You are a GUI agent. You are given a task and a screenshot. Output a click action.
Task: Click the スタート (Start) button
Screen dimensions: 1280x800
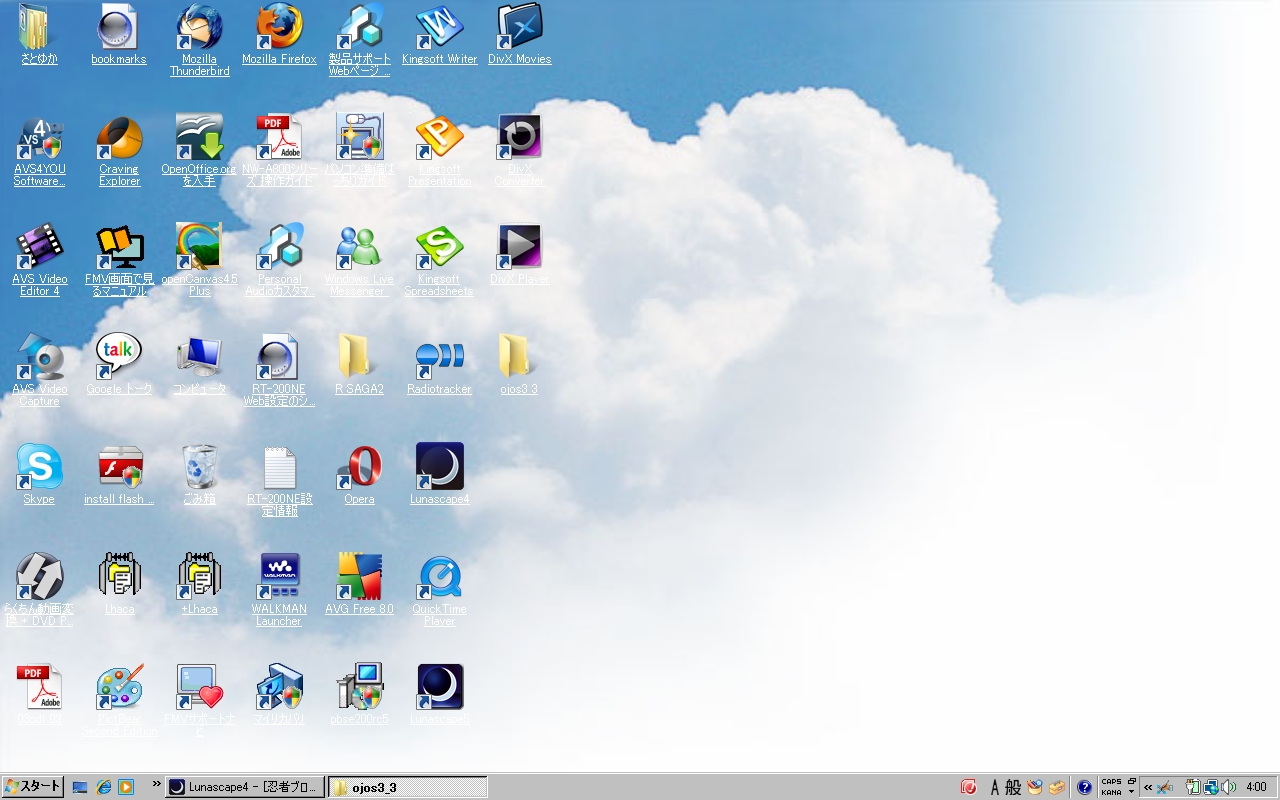tap(33, 787)
